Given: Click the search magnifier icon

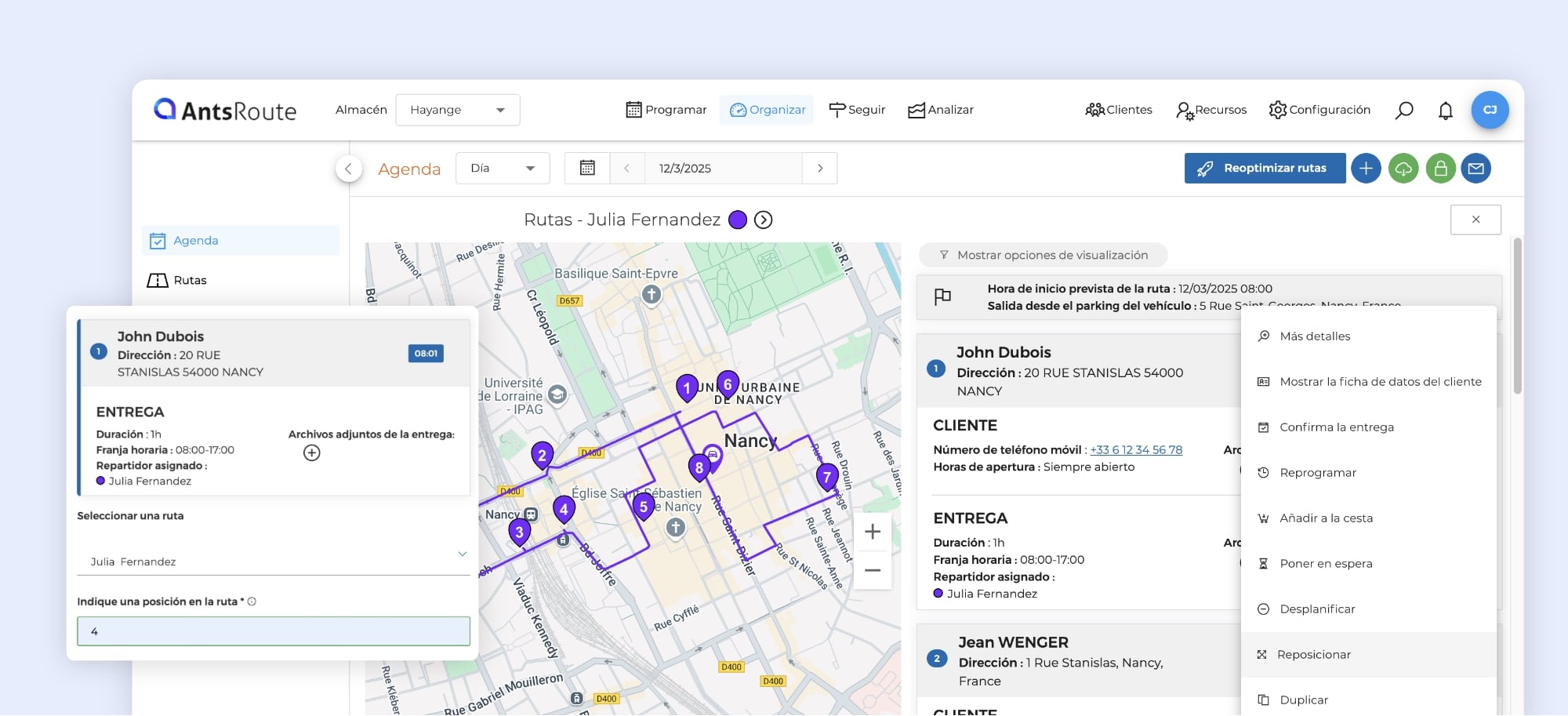Looking at the screenshot, I should pos(1403,111).
